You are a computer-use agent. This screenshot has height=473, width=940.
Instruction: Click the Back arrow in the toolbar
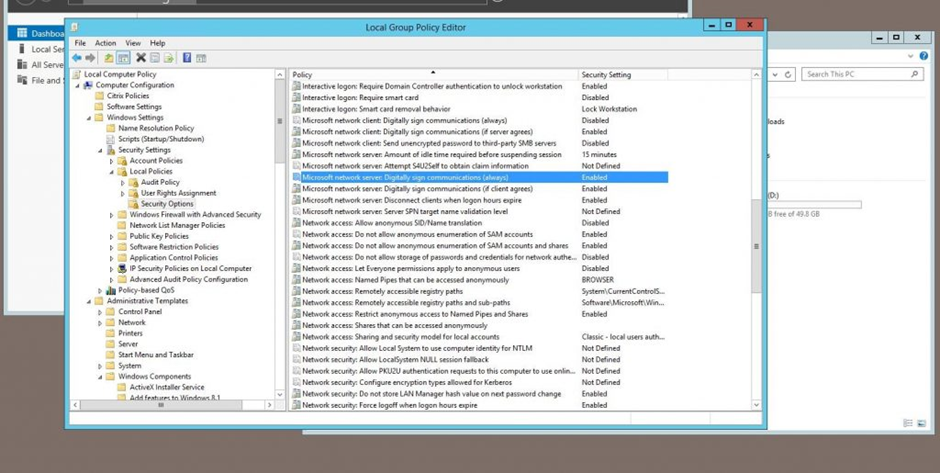77,58
